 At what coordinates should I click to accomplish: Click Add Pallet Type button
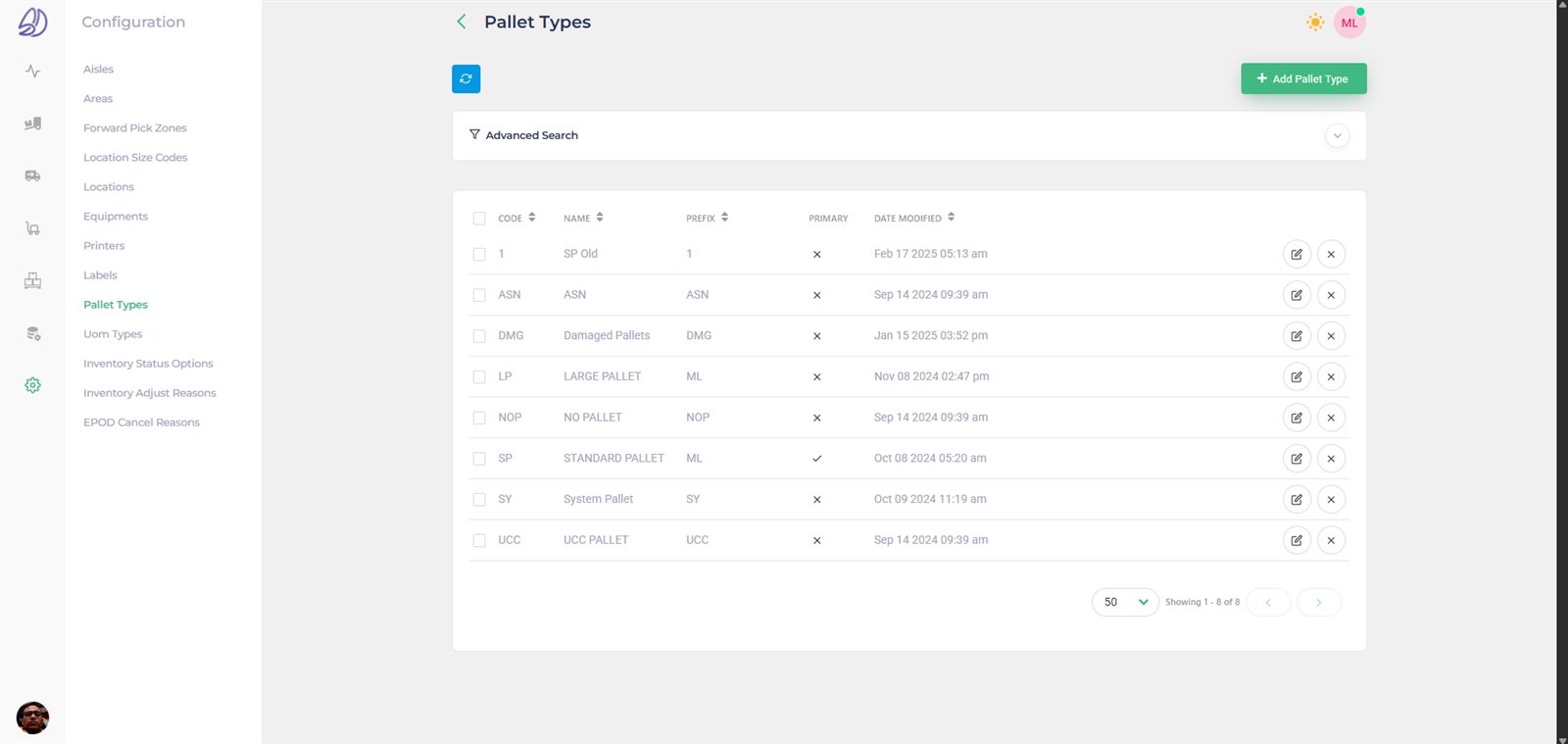(x=1303, y=78)
